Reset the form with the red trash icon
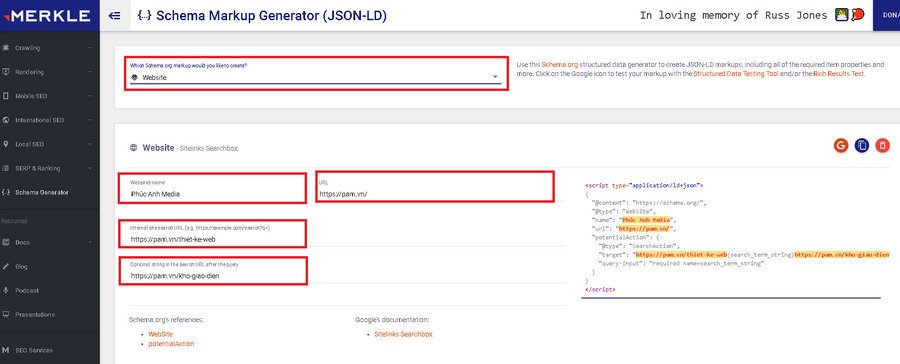 (x=882, y=146)
